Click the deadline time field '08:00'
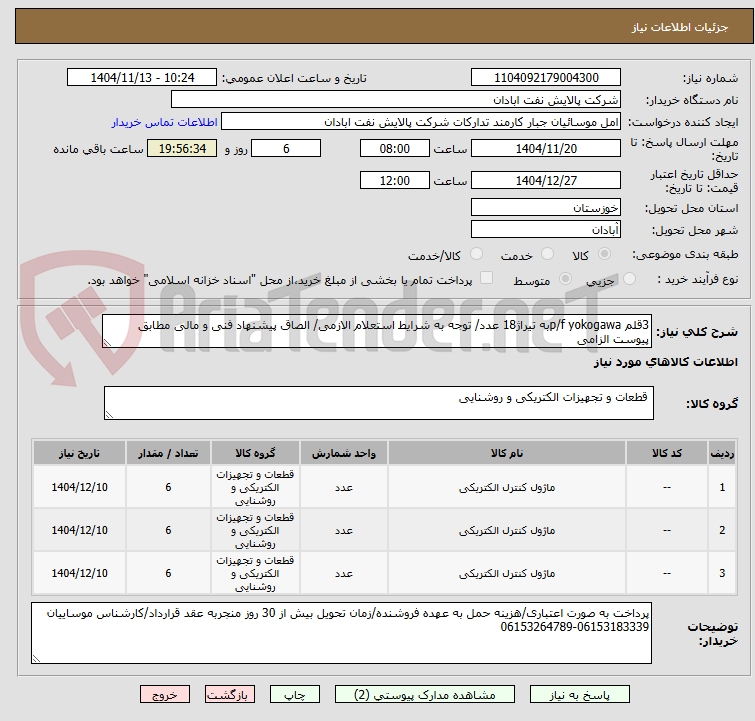 (394, 148)
